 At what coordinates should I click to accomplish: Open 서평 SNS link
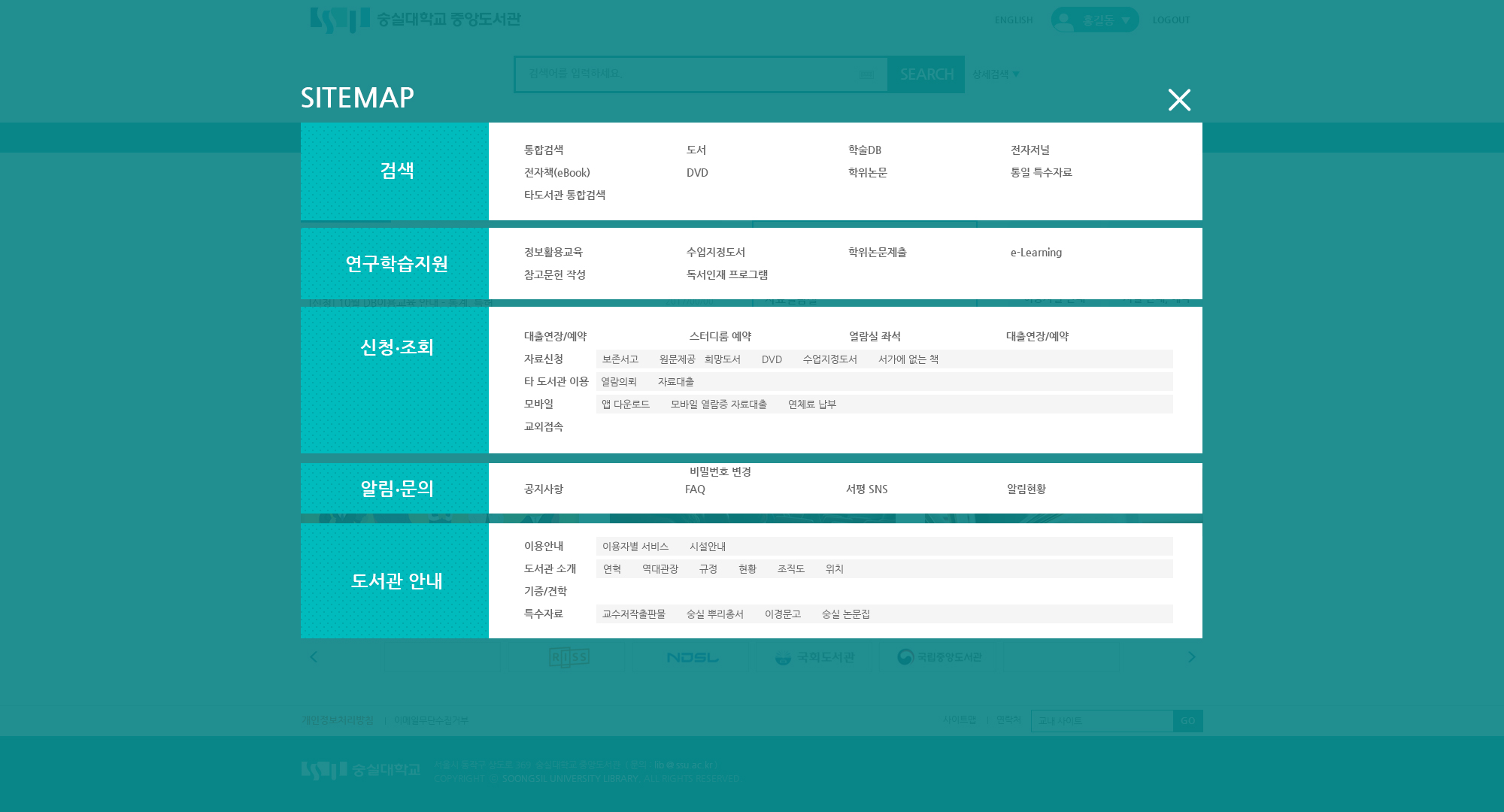pyautogui.click(x=867, y=489)
